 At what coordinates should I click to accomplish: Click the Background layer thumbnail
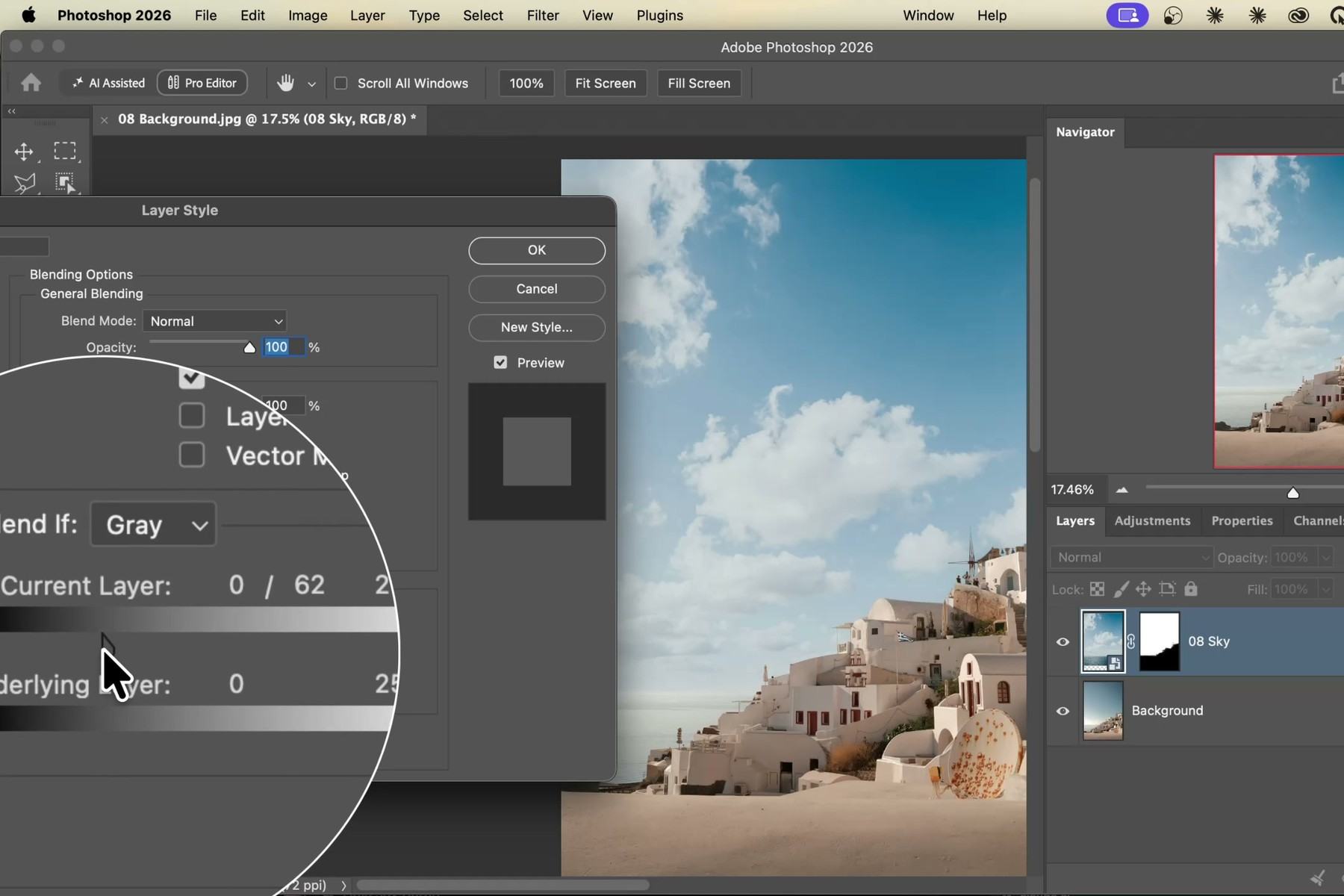click(1103, 711)
